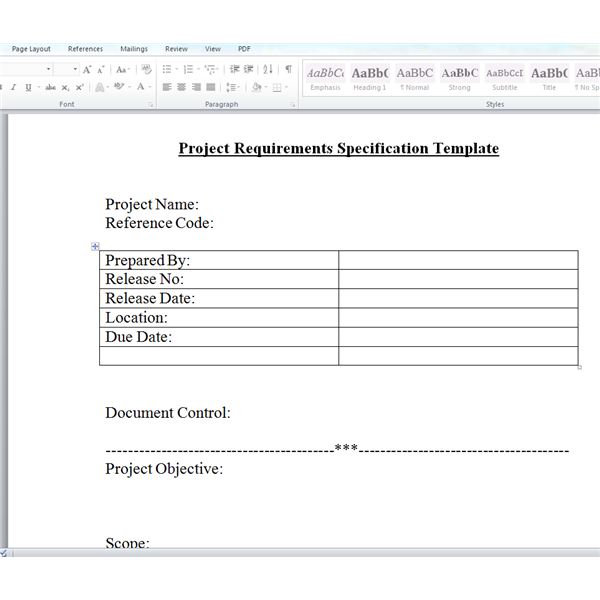The image size is (600, 600).
Task: Click the 'Project Name:' line
Action: point(152,204)
